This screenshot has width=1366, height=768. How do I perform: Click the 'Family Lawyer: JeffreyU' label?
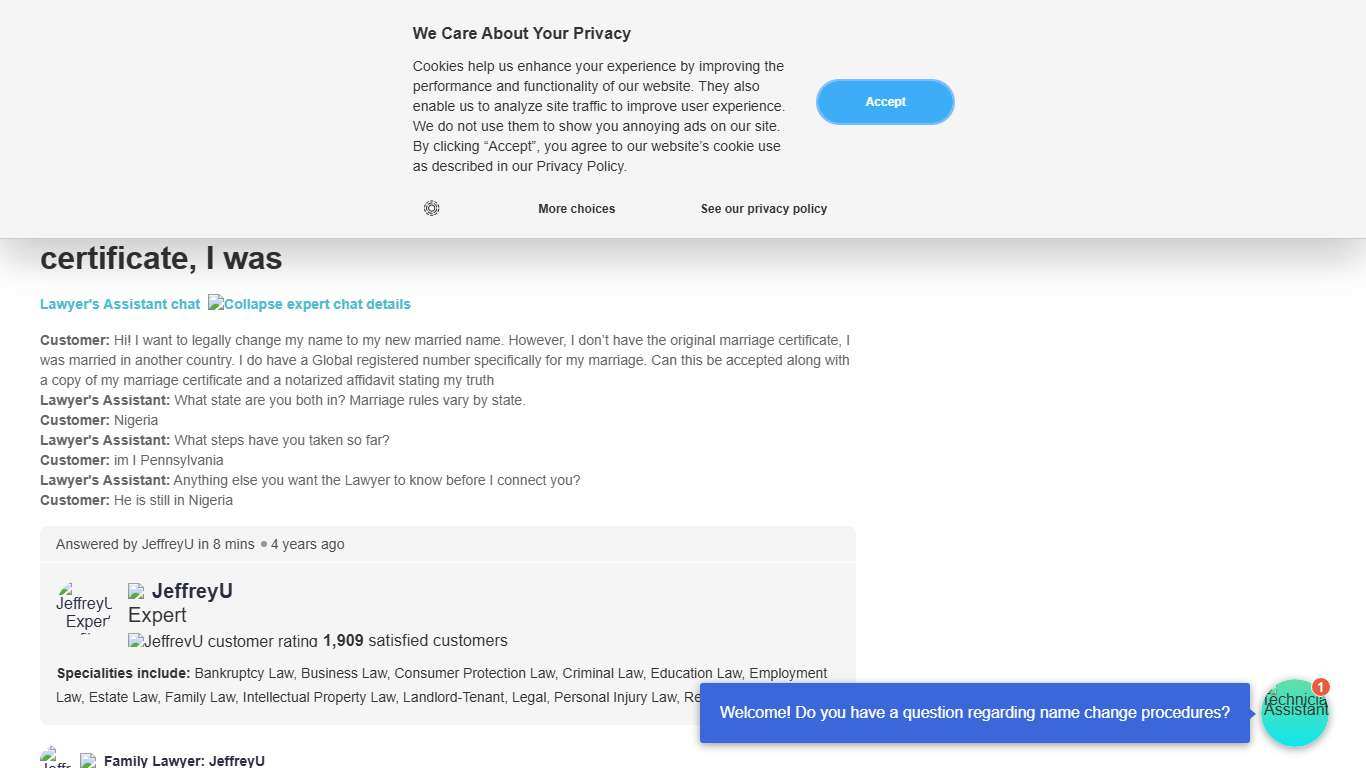point(184,761)
